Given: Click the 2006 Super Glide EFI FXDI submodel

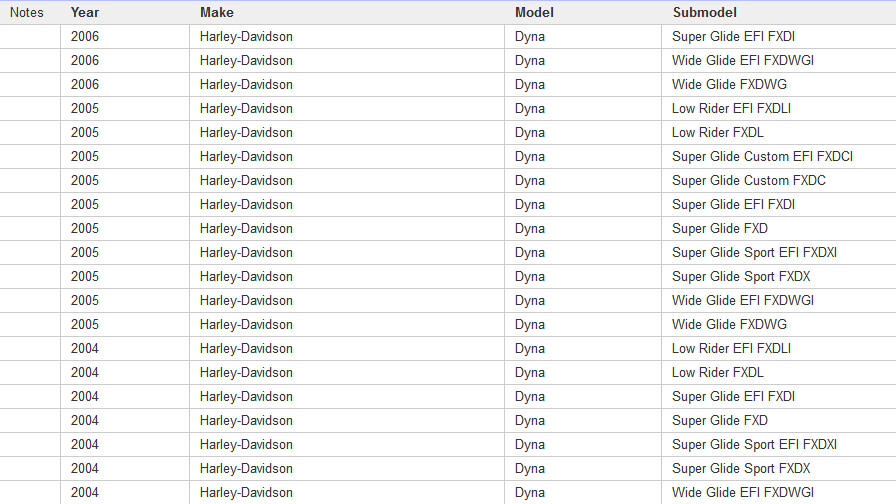Looking at the screenshot, I should pos(733,37).
